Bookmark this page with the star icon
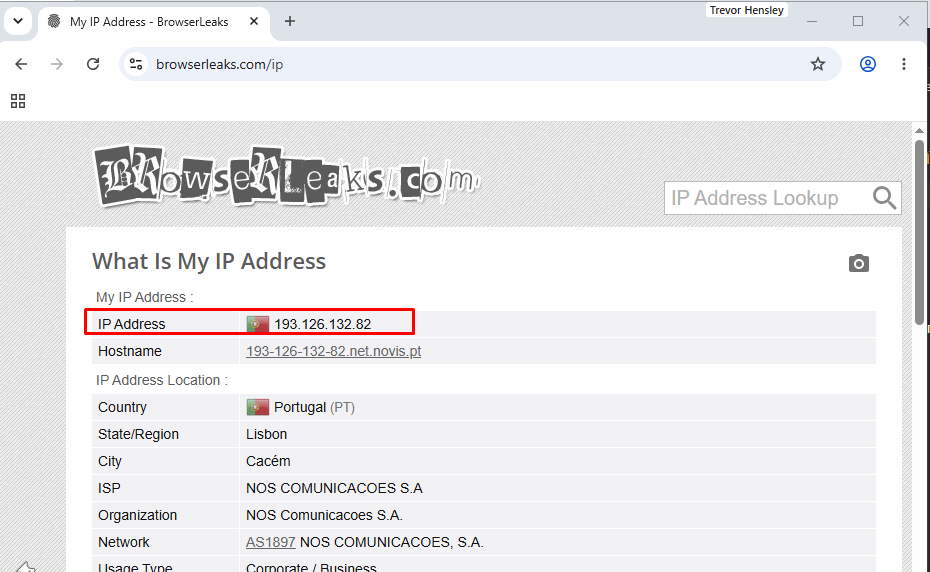 [818, 64]
